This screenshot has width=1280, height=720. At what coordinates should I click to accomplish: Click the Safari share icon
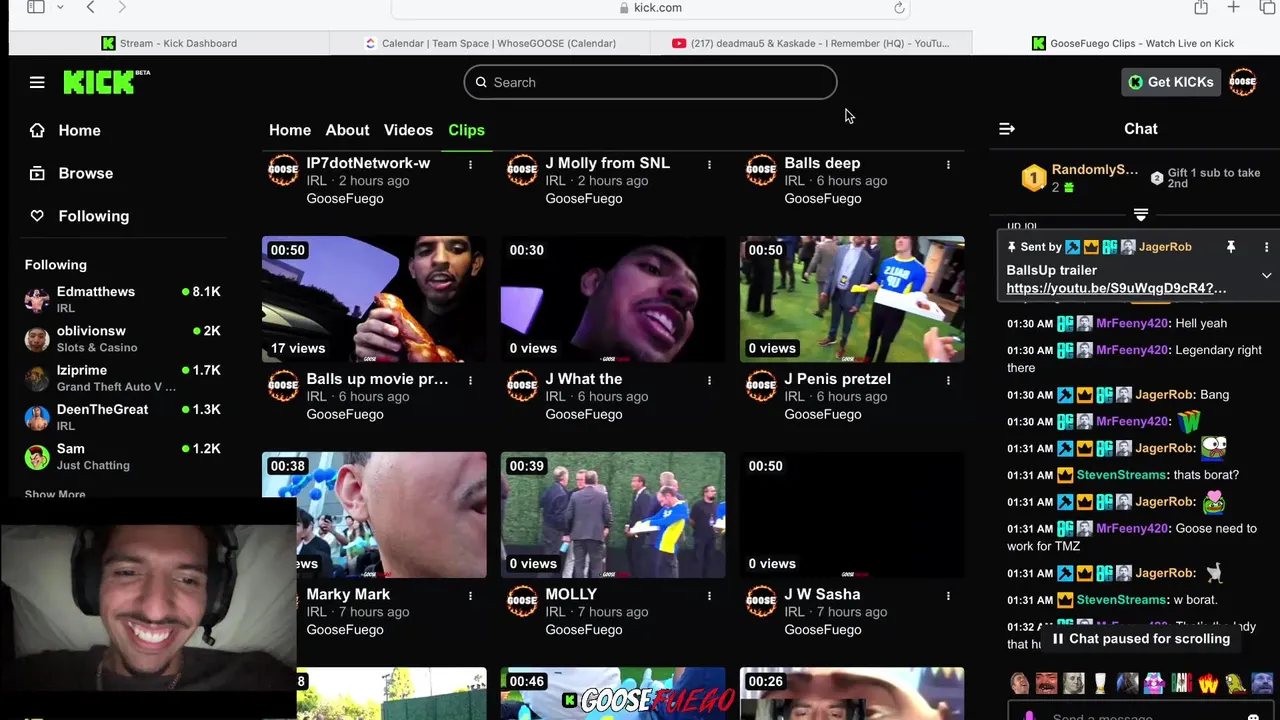[1201, 7]
